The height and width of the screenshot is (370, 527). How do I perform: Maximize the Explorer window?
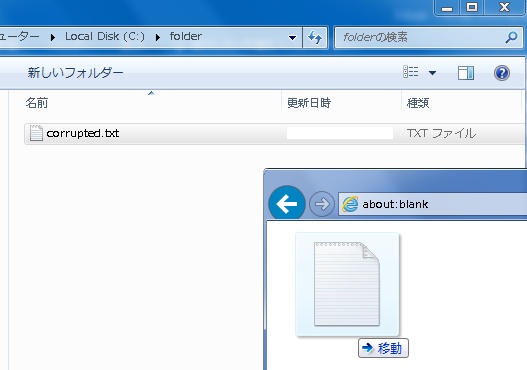coord(472,7)
